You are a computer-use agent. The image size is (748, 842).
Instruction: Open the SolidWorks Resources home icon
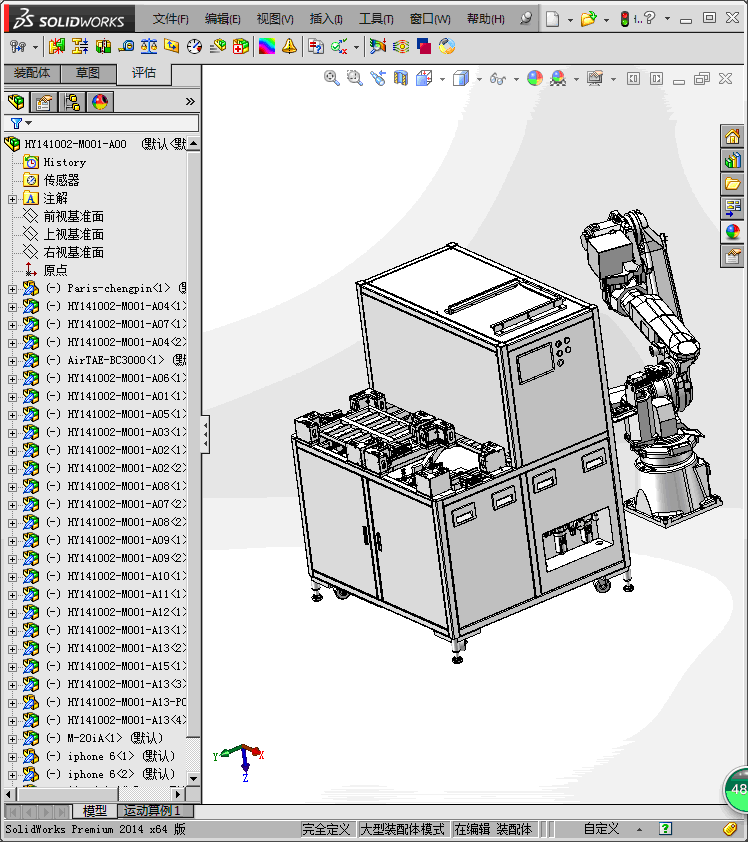733,137
